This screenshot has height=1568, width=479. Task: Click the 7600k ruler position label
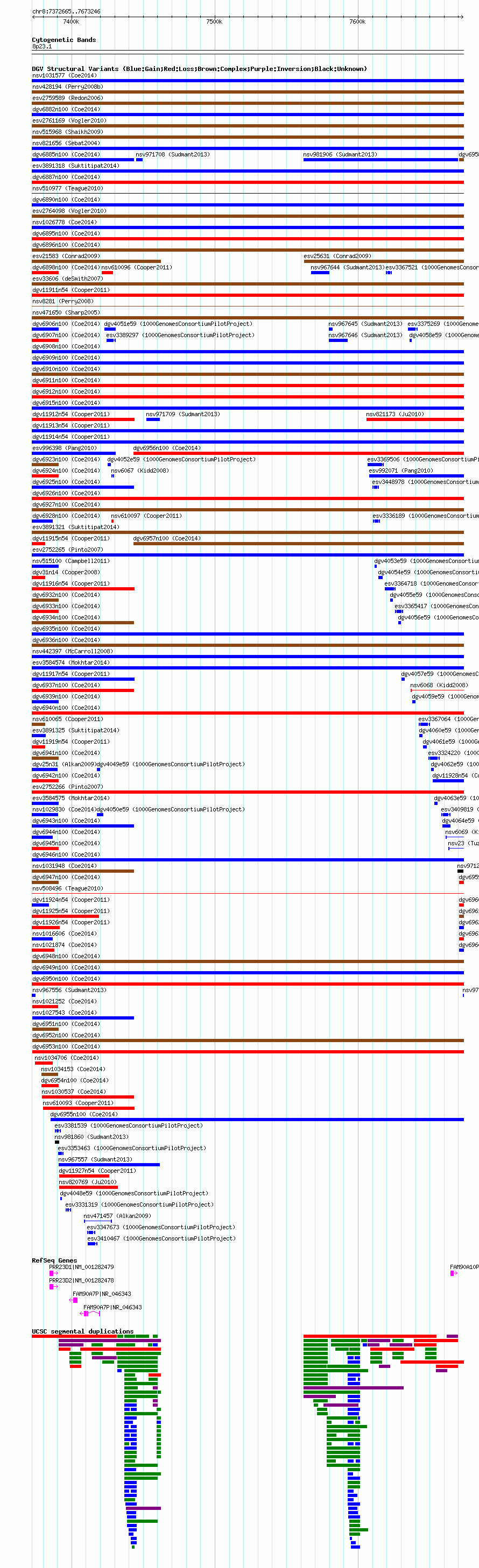[x=358, y=22]
